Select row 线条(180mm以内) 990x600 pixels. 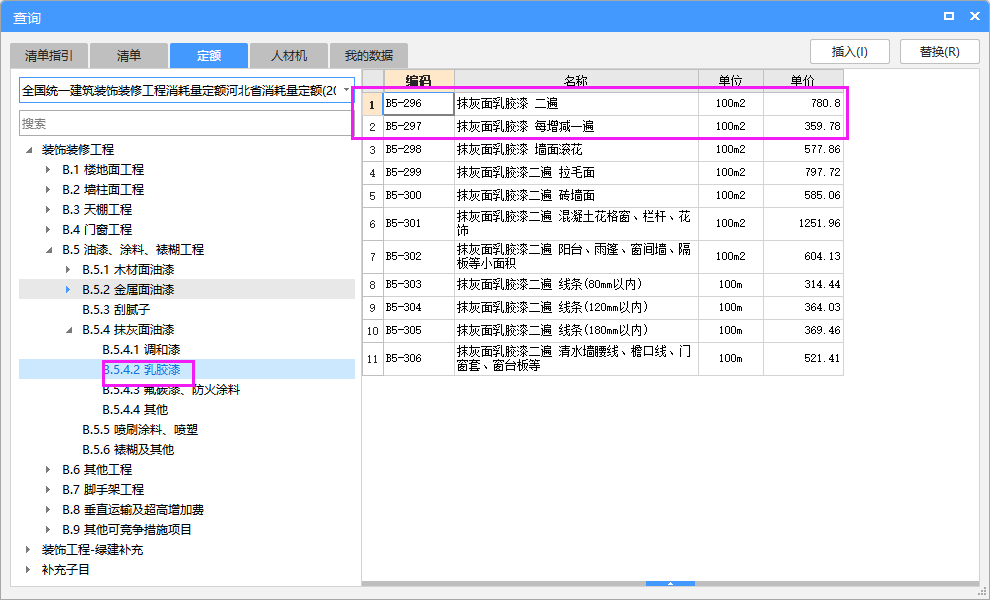coord(603,330)
